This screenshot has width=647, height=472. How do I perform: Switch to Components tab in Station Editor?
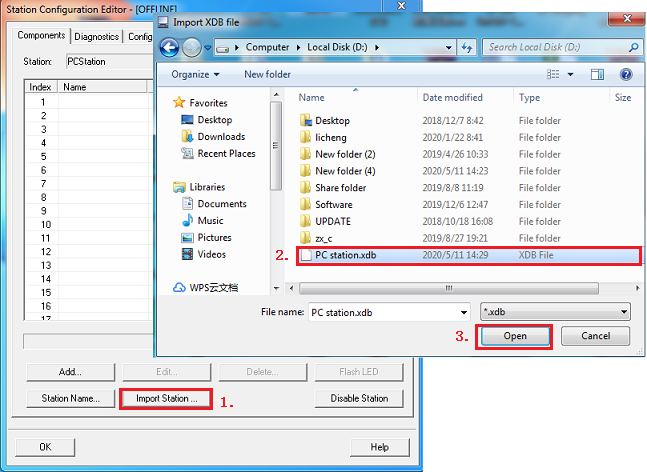tap(41, 36)
